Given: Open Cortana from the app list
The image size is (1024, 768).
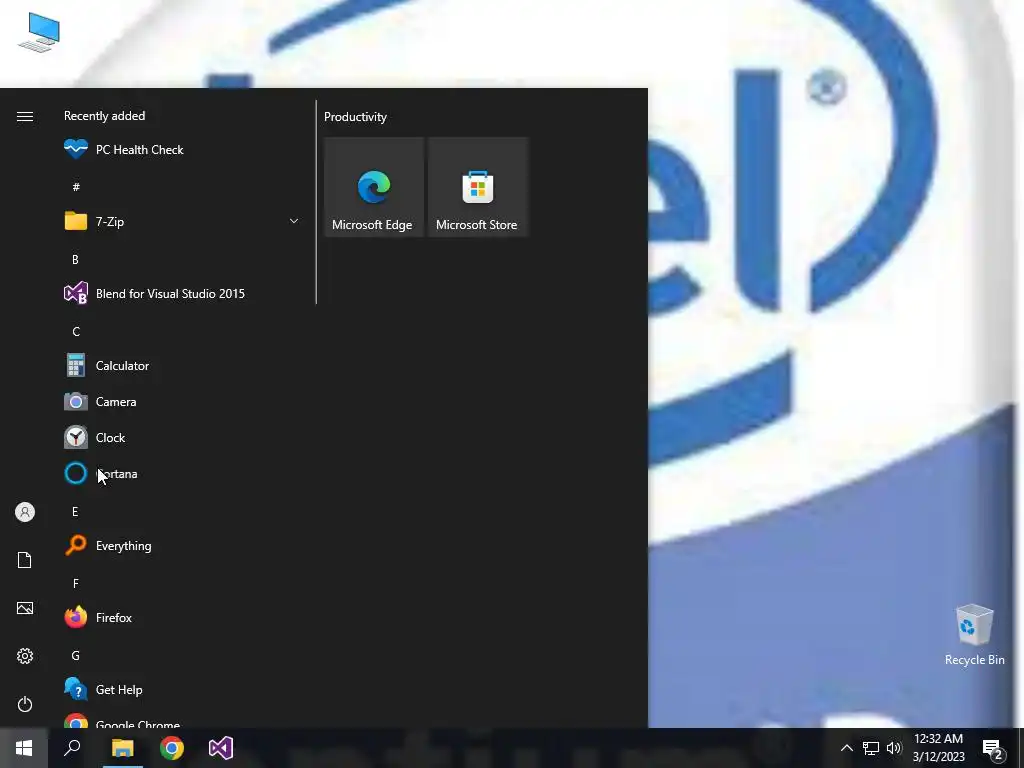Looking at the screenshot, I should pos(183,473).
